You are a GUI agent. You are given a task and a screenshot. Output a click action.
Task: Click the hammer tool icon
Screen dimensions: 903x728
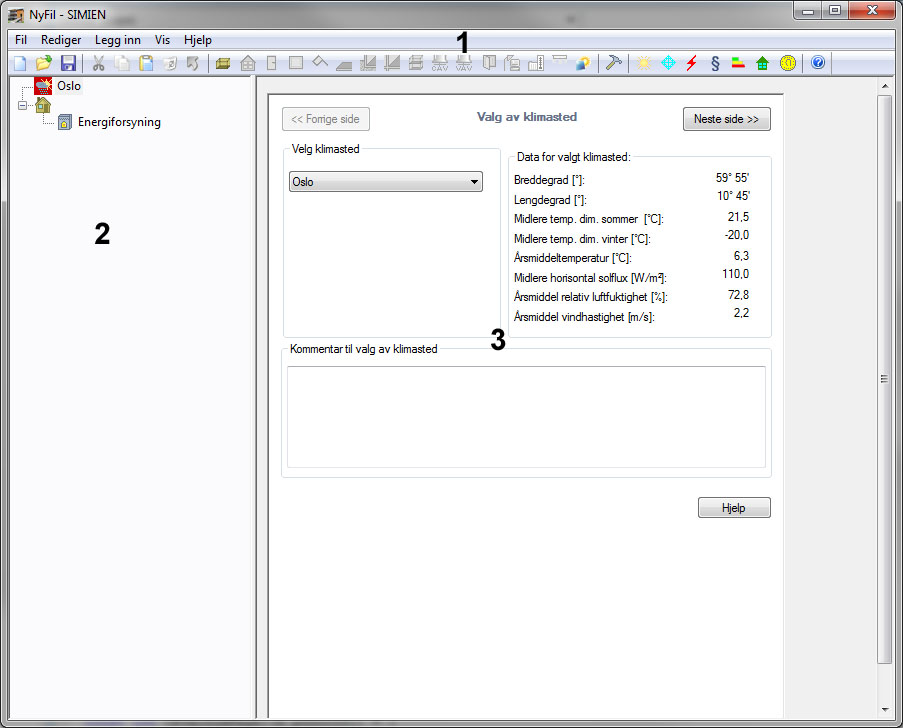(614, 63)
